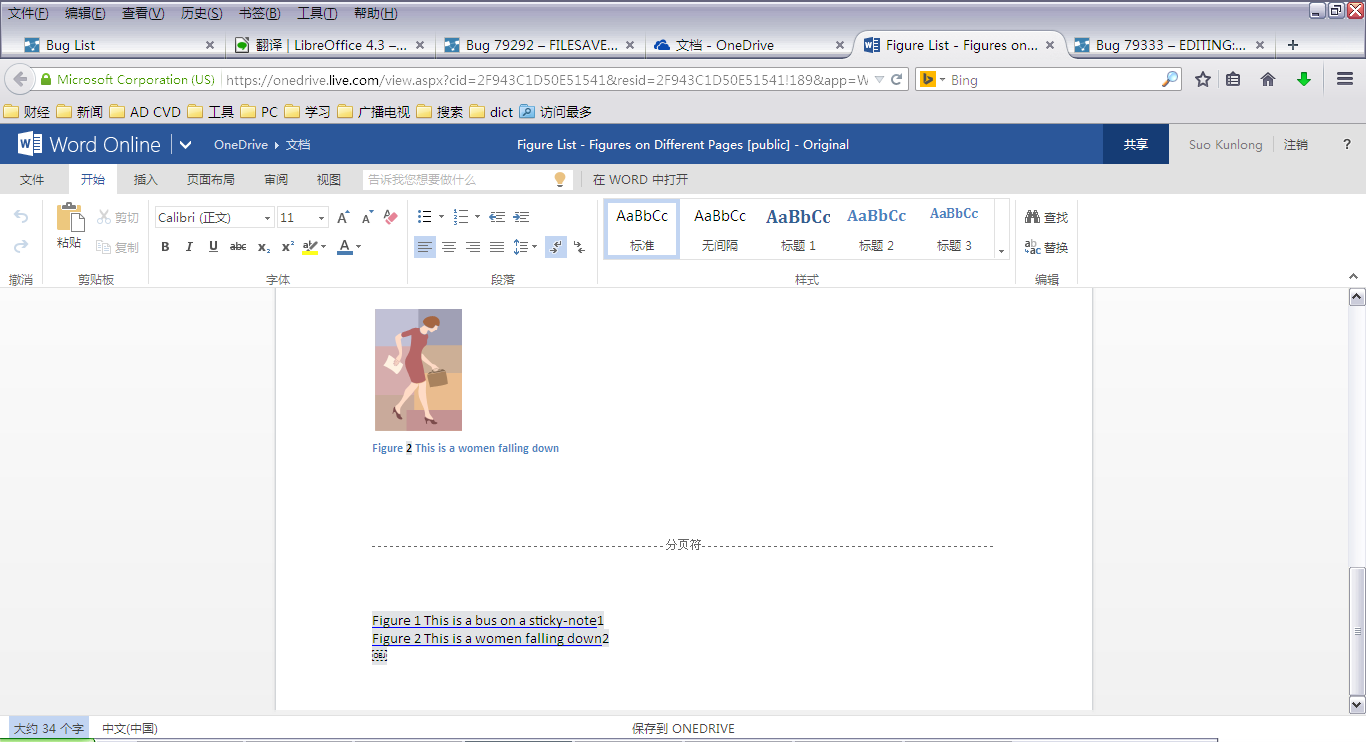
Task: Click the 在 WORD 中打开 link
Action: click(640, 180)
